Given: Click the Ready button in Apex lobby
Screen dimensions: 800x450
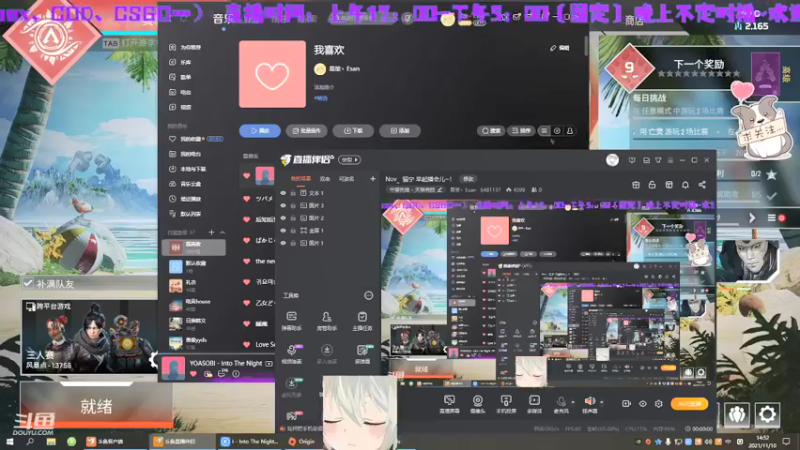Looking at the screenshot, I should click(x=96, y=407).
